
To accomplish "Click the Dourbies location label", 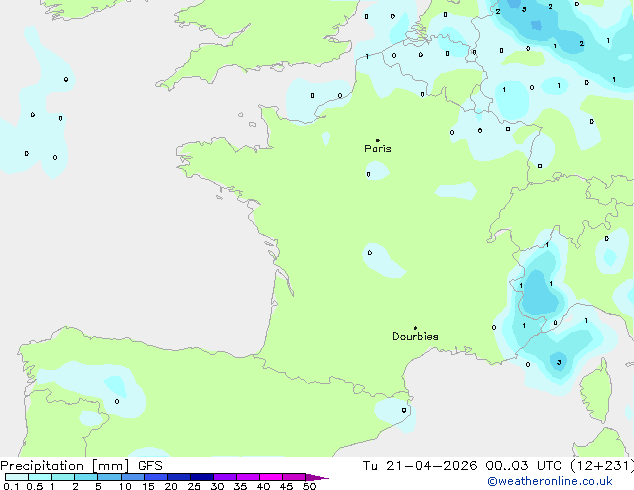I will 415,336.
